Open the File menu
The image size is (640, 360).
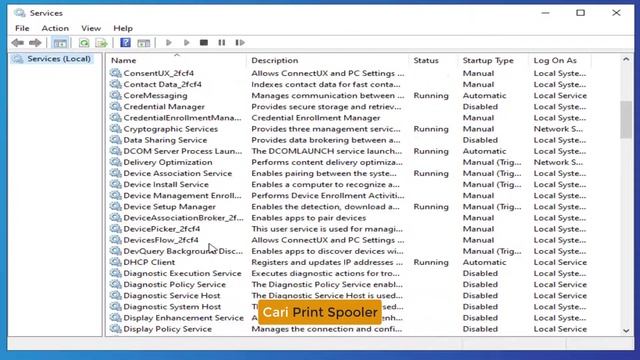click(22, 28)
